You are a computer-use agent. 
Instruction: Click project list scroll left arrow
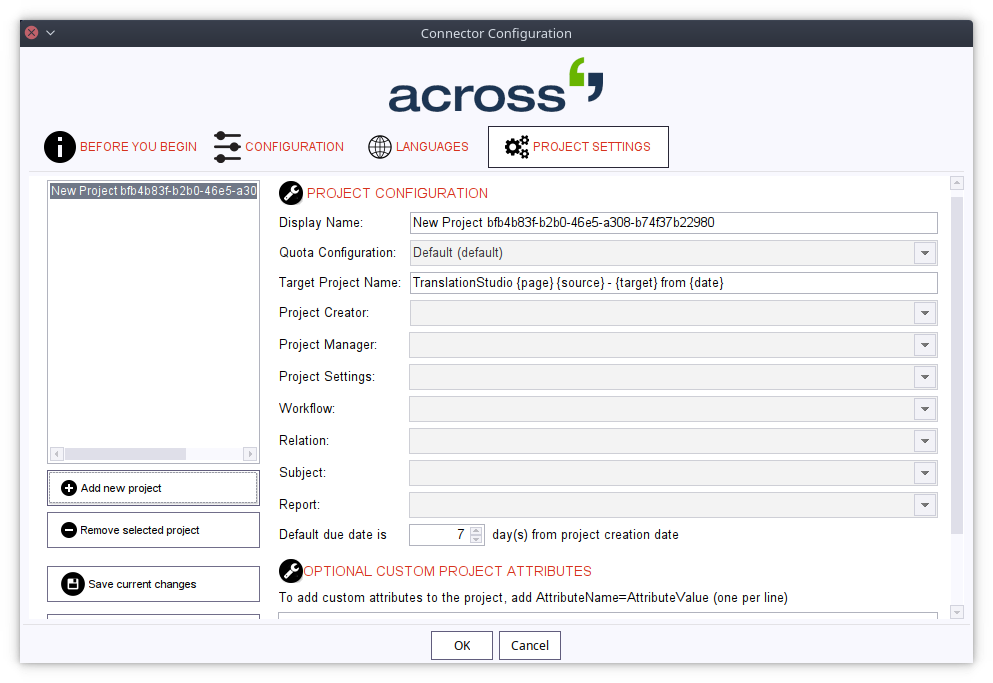point(57,454)
